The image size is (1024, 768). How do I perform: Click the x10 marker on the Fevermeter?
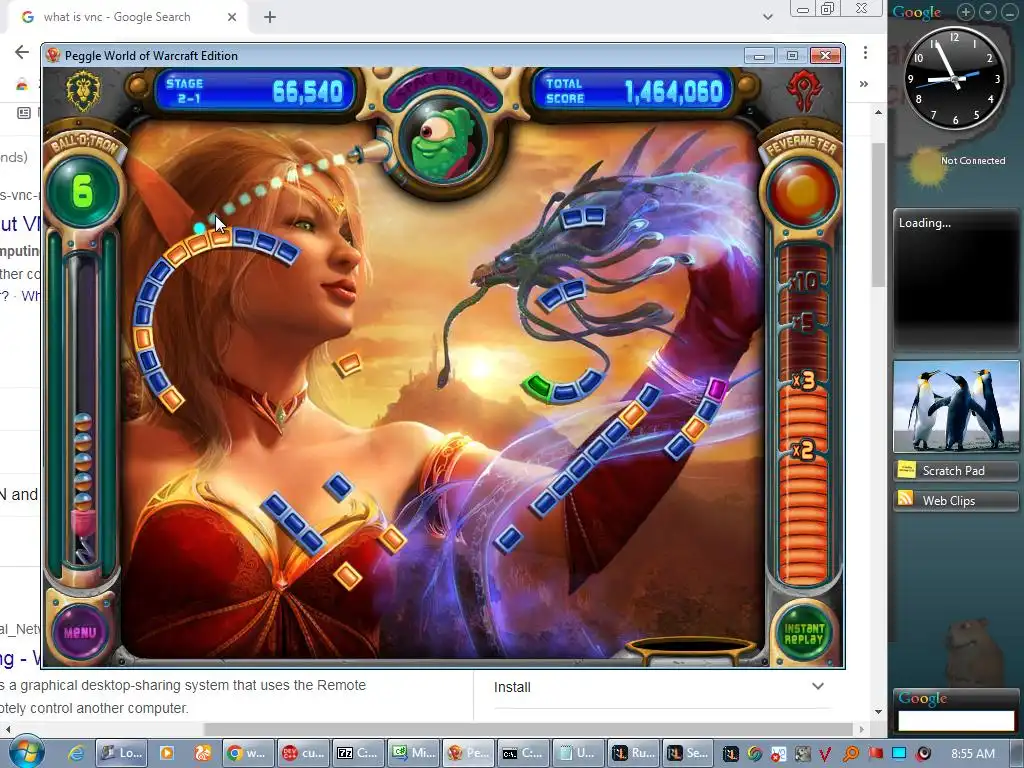(804, 282)
